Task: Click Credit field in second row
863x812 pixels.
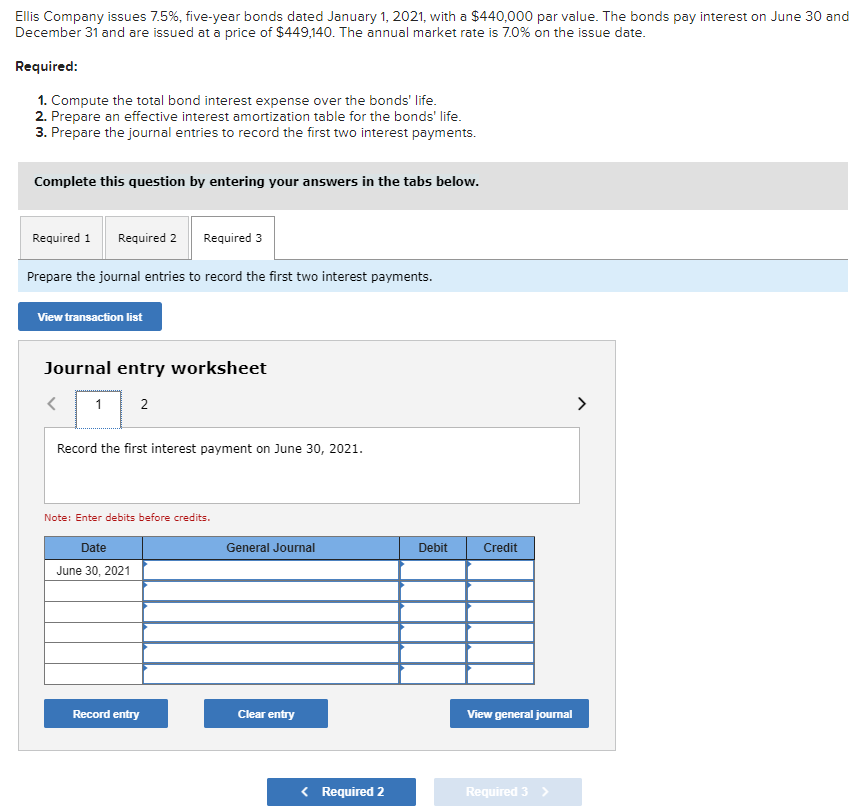Action: (500, 591)
